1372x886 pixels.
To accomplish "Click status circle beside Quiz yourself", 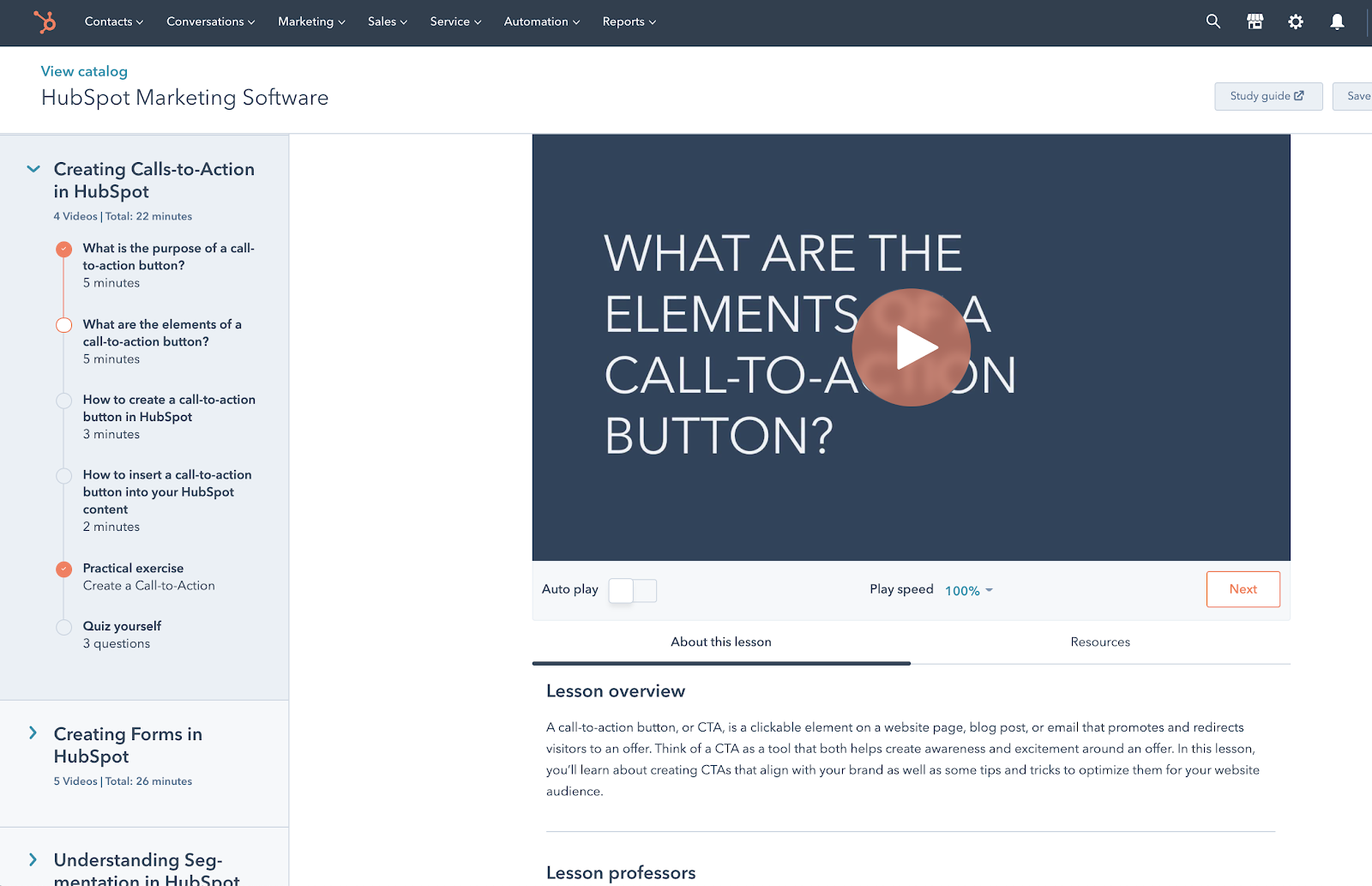I will pyautogui.click(x=64, y=627).
